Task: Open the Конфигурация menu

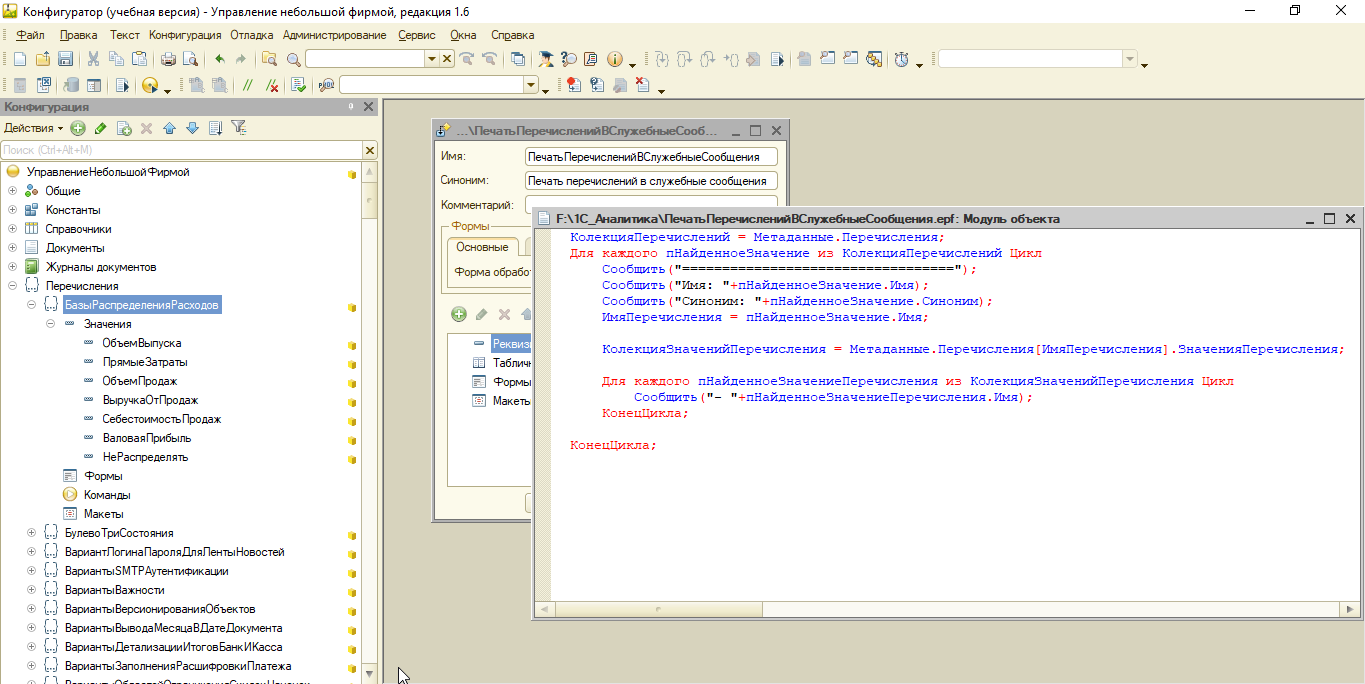Action: [185, 35]
